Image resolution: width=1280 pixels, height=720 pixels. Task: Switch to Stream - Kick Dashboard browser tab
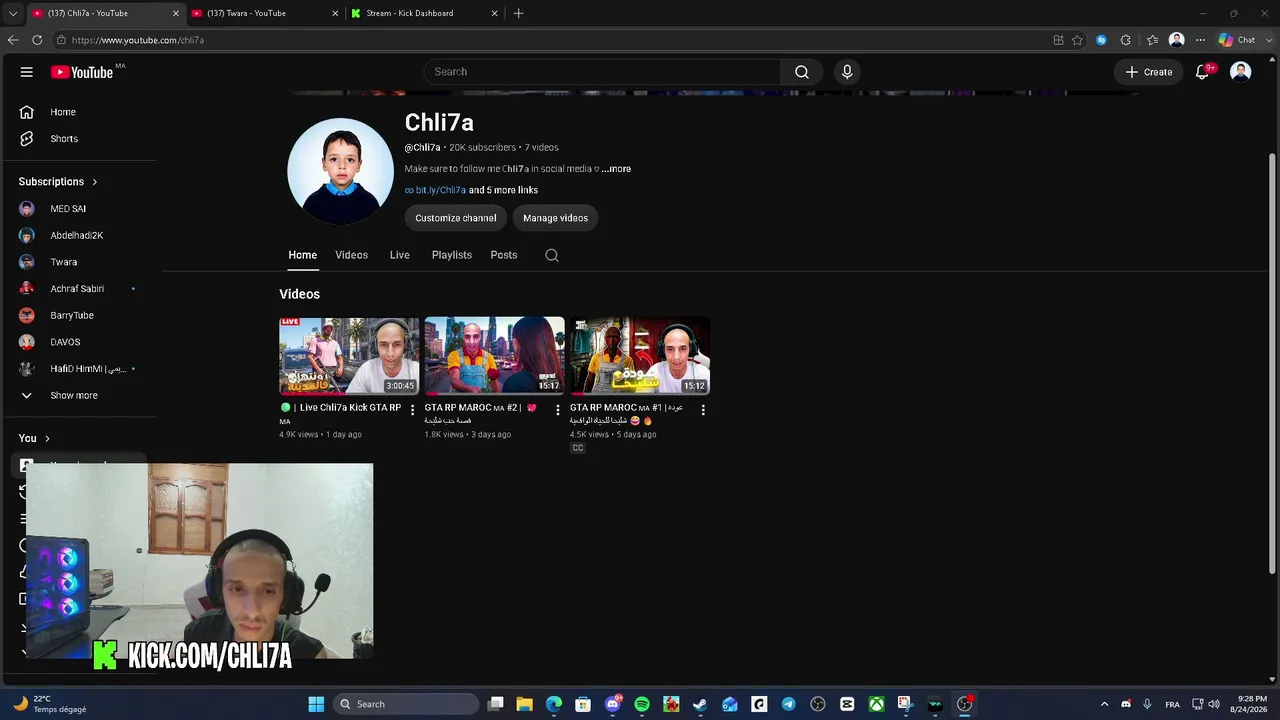(424, 13)
